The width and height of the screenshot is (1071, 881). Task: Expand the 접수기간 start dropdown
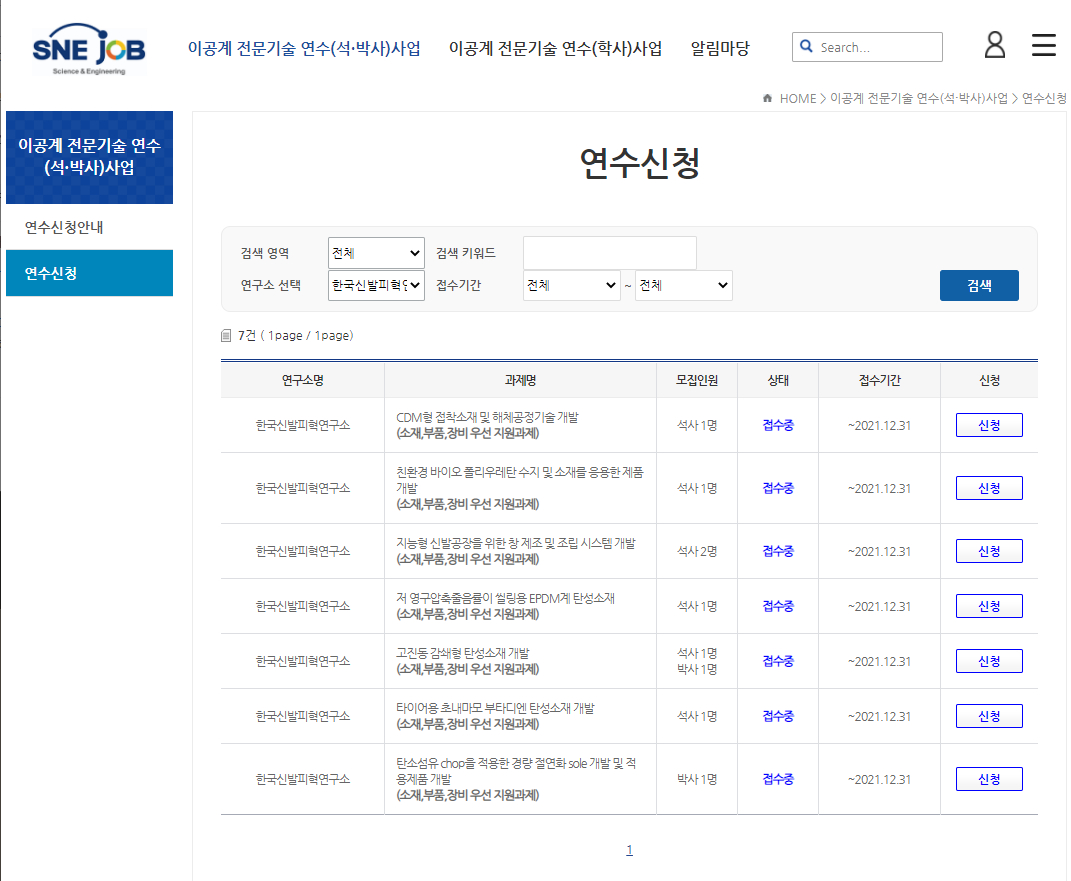571,285
